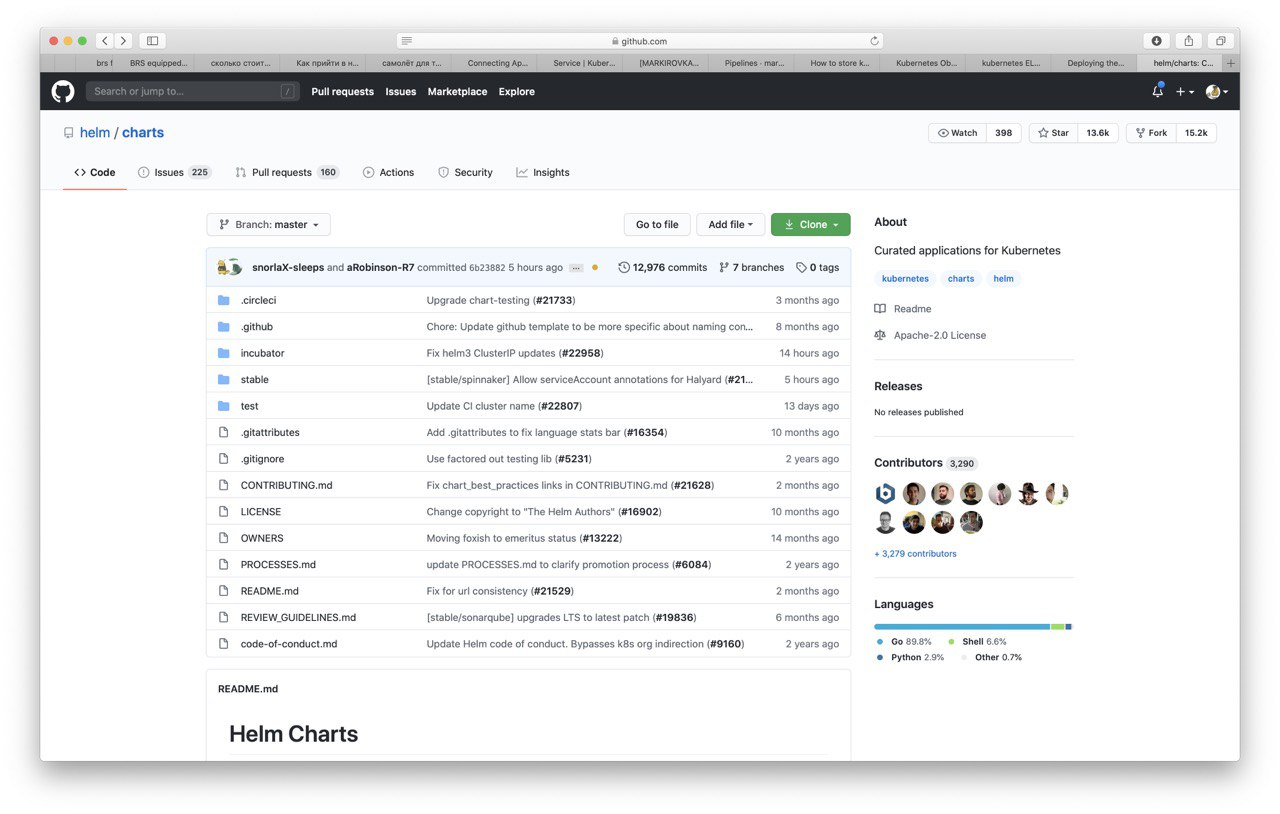
Task: Click the .circleci folder icon
Action: click(x=224, y=300)
